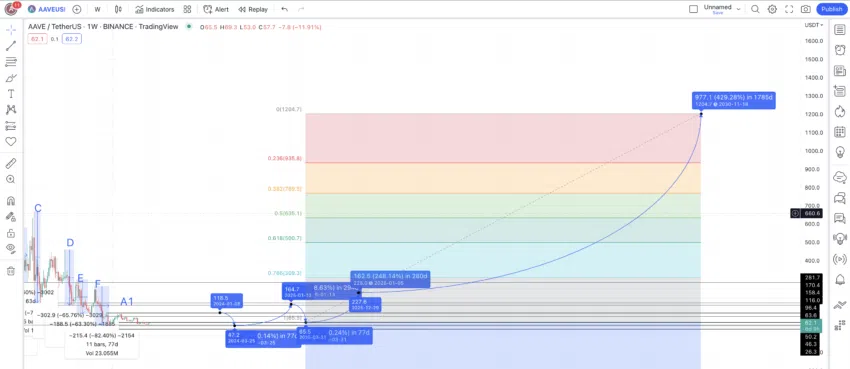
Task: Open the prediction and measurement tools
Action: click(x=11, y=126)
